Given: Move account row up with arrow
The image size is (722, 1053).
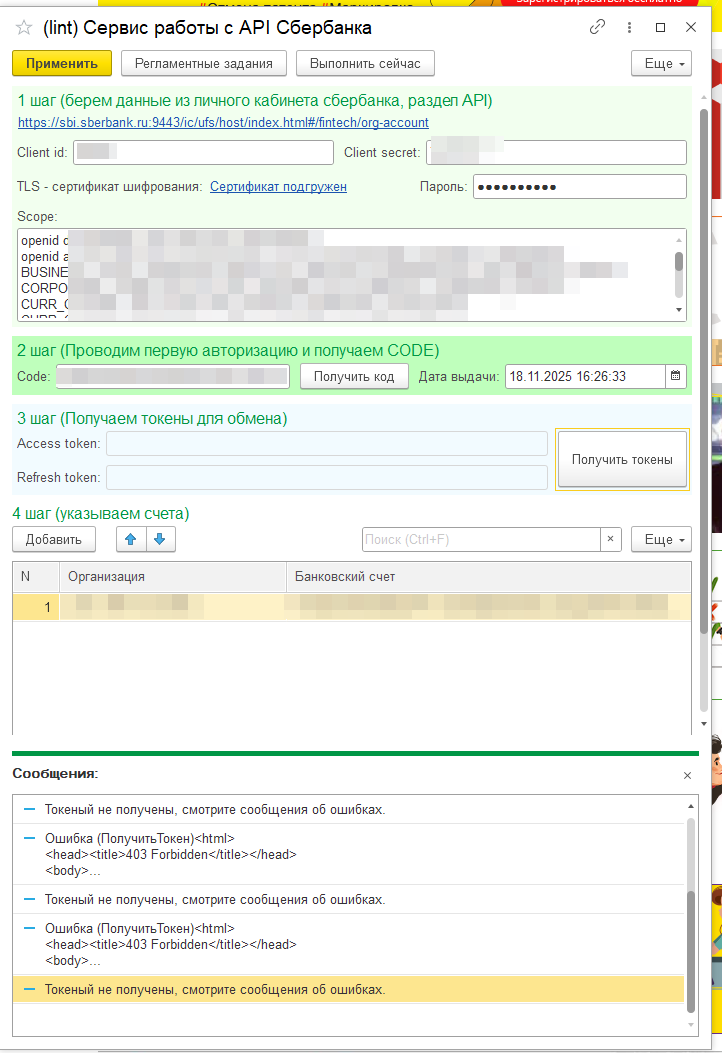Looking at the screenshot, I should [x=131, y=539].
